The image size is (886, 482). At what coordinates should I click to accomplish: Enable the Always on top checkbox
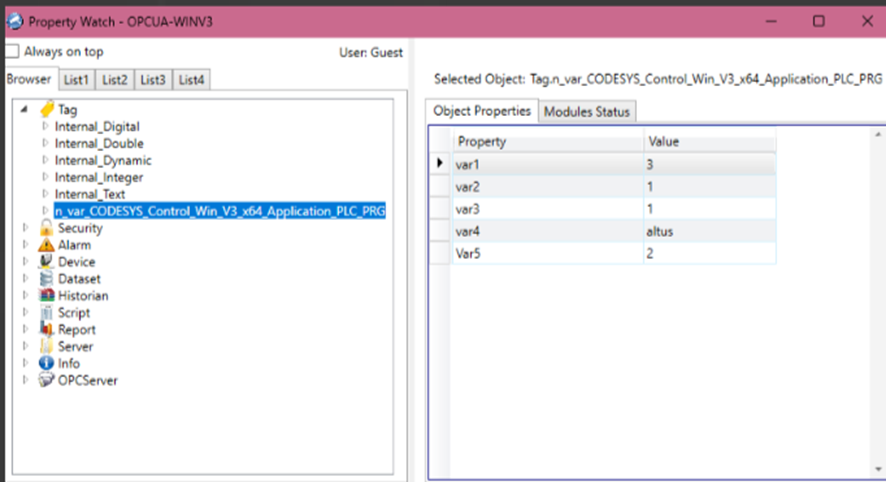[x=12, y=51]
